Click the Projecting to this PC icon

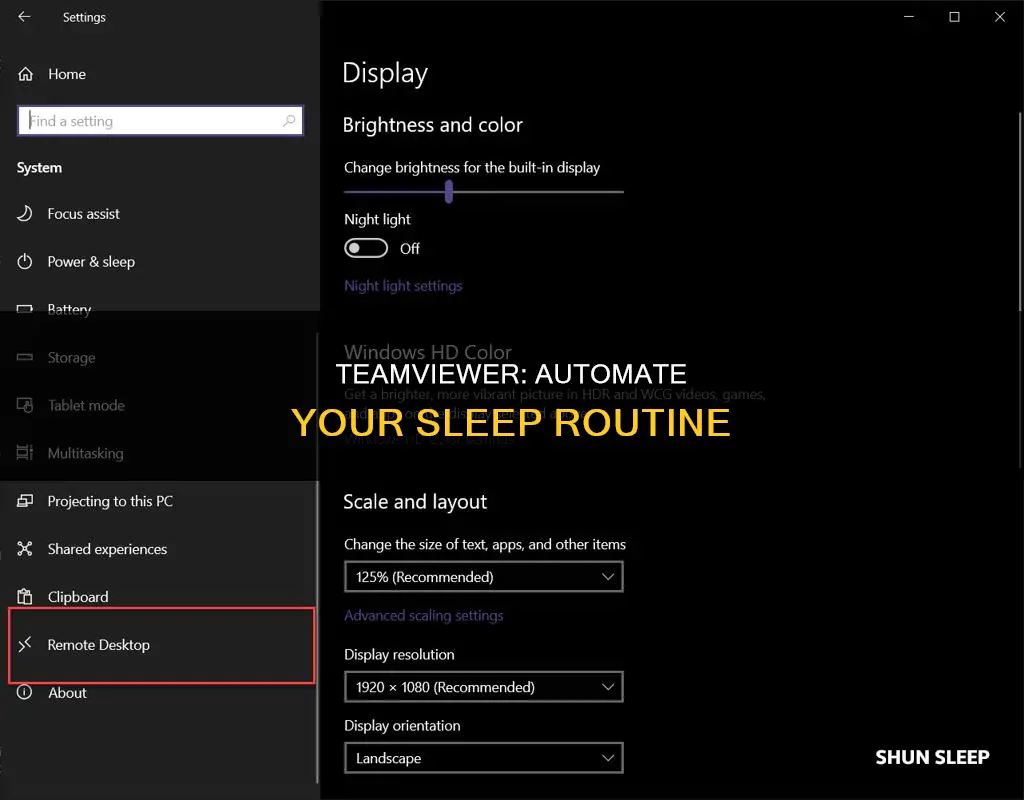[25, 501]
